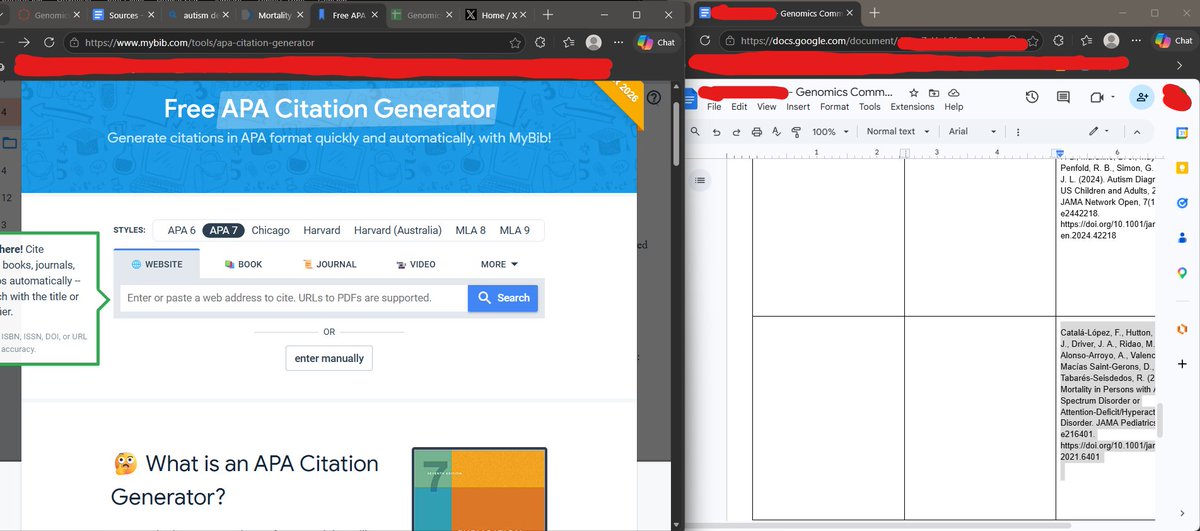The height and width of the screenshot is (531, 1200).
Task: Open the Arial font dropdown
Action: 972,131
